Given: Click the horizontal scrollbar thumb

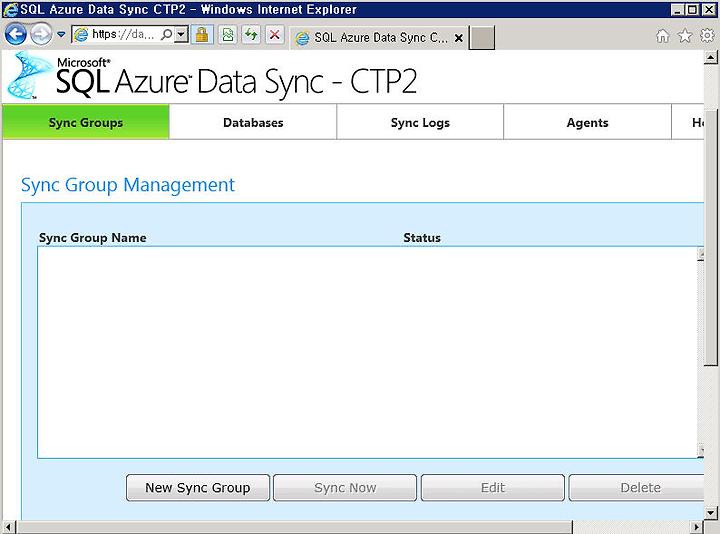Looking at the screenshot, I should (x=294, y=527).
